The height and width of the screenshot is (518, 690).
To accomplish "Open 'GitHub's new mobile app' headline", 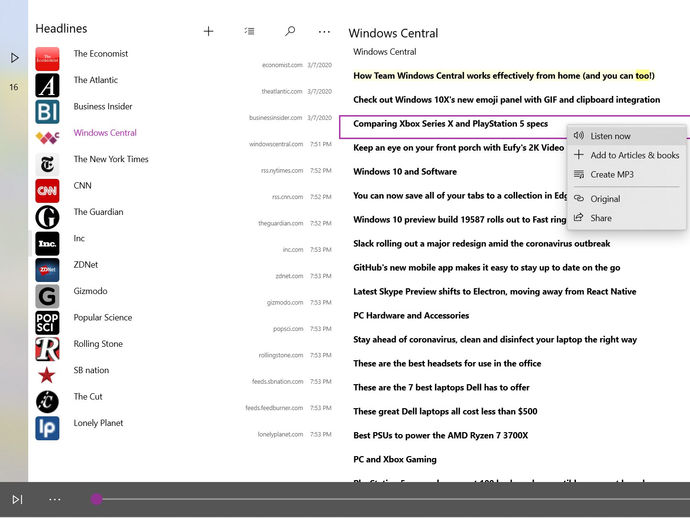I will click(x=487, y=268).
